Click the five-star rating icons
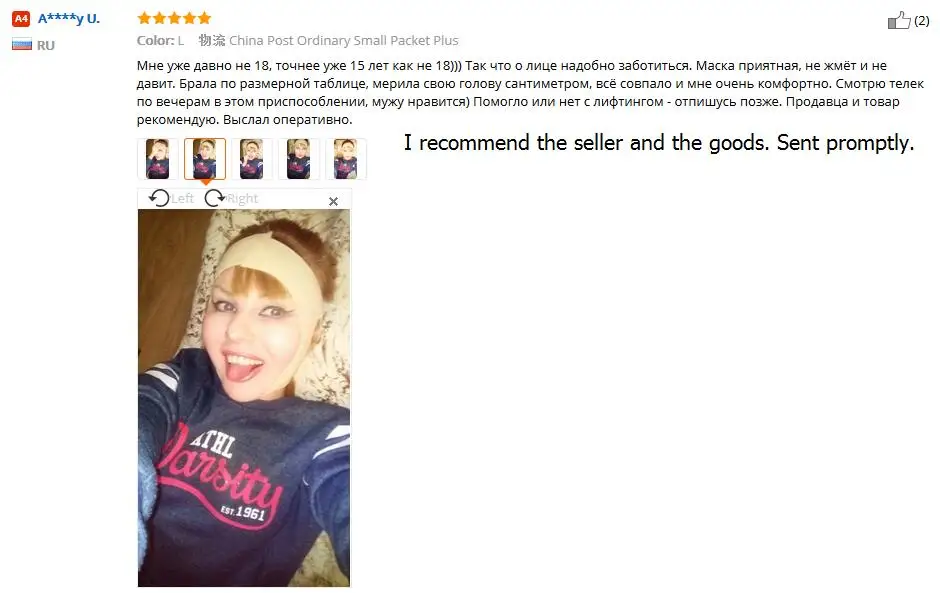 [x=174, y=18]
